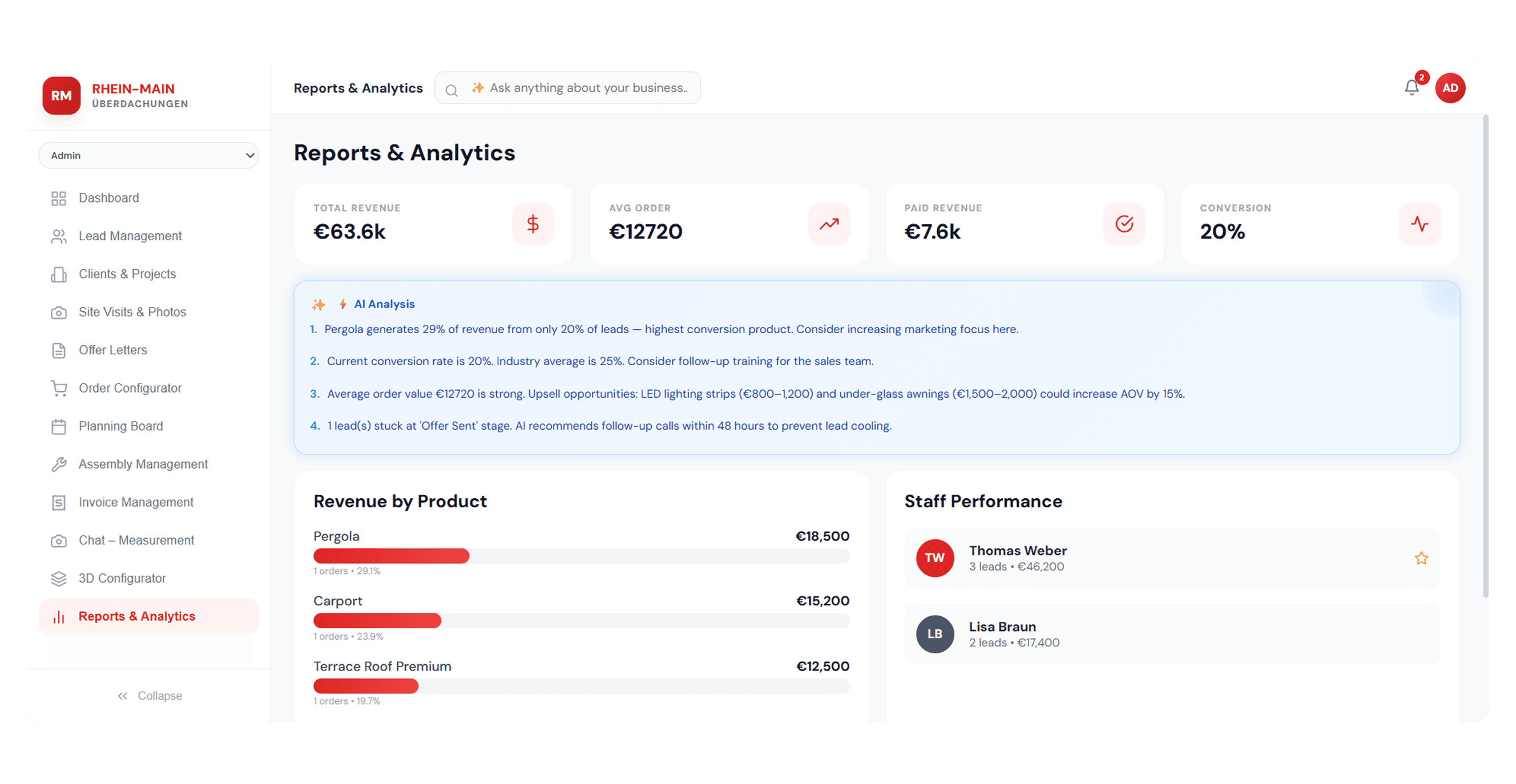Click the TW avatar in Staff Performance

[x=934, y=558]
